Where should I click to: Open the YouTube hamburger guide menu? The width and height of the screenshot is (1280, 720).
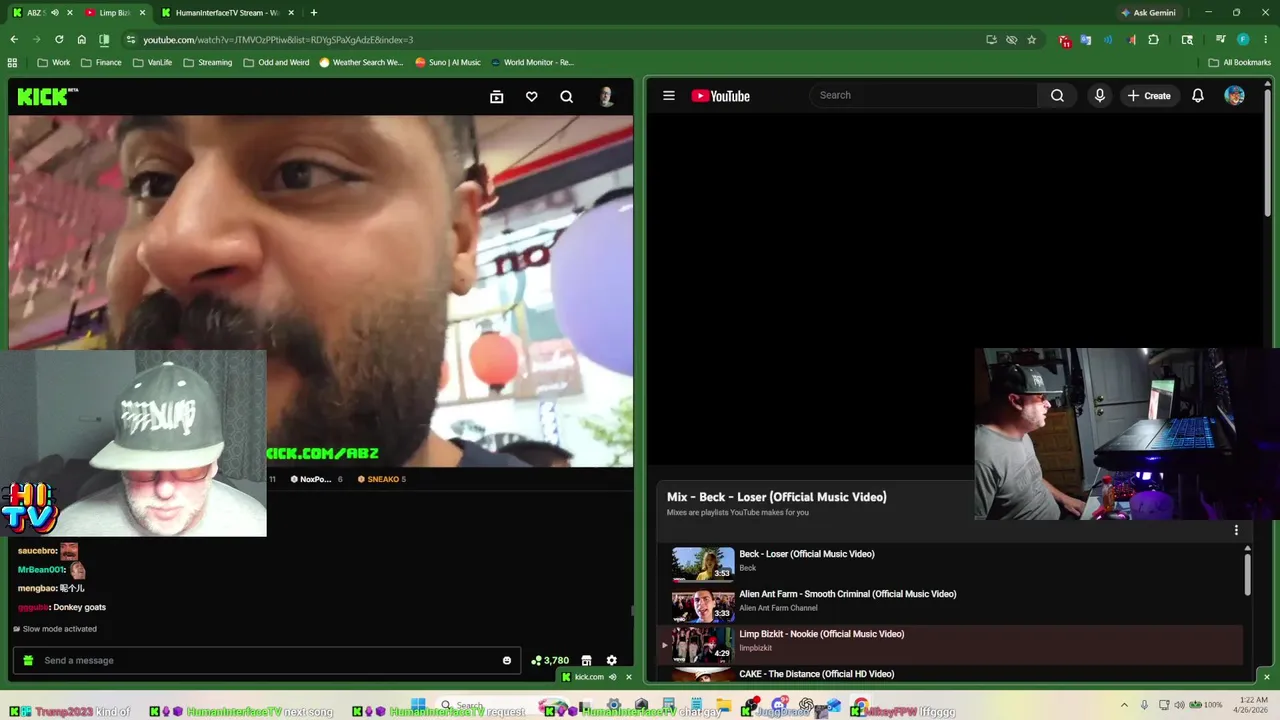(x=668, y=96)
